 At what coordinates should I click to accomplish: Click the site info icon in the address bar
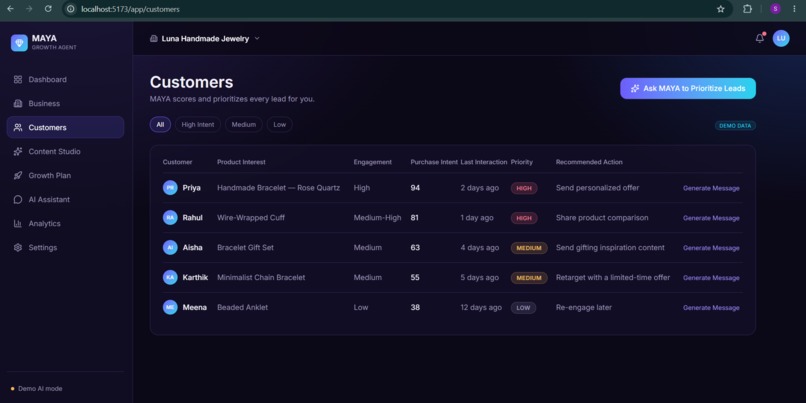point(71,9)
